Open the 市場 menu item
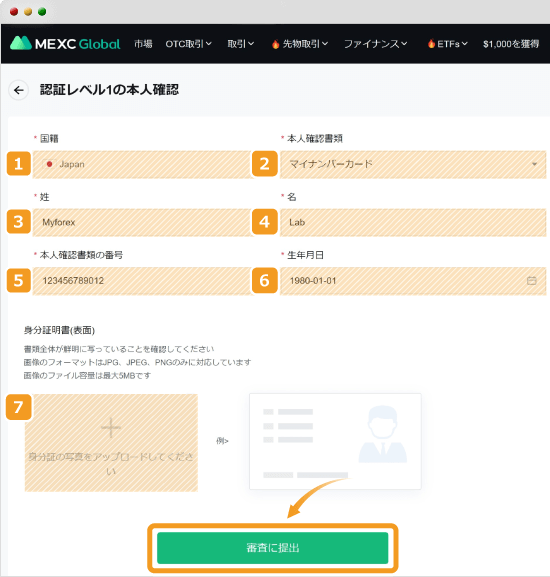Image resolution: width=550 pixels, height=577 pixels. [143, 44]
